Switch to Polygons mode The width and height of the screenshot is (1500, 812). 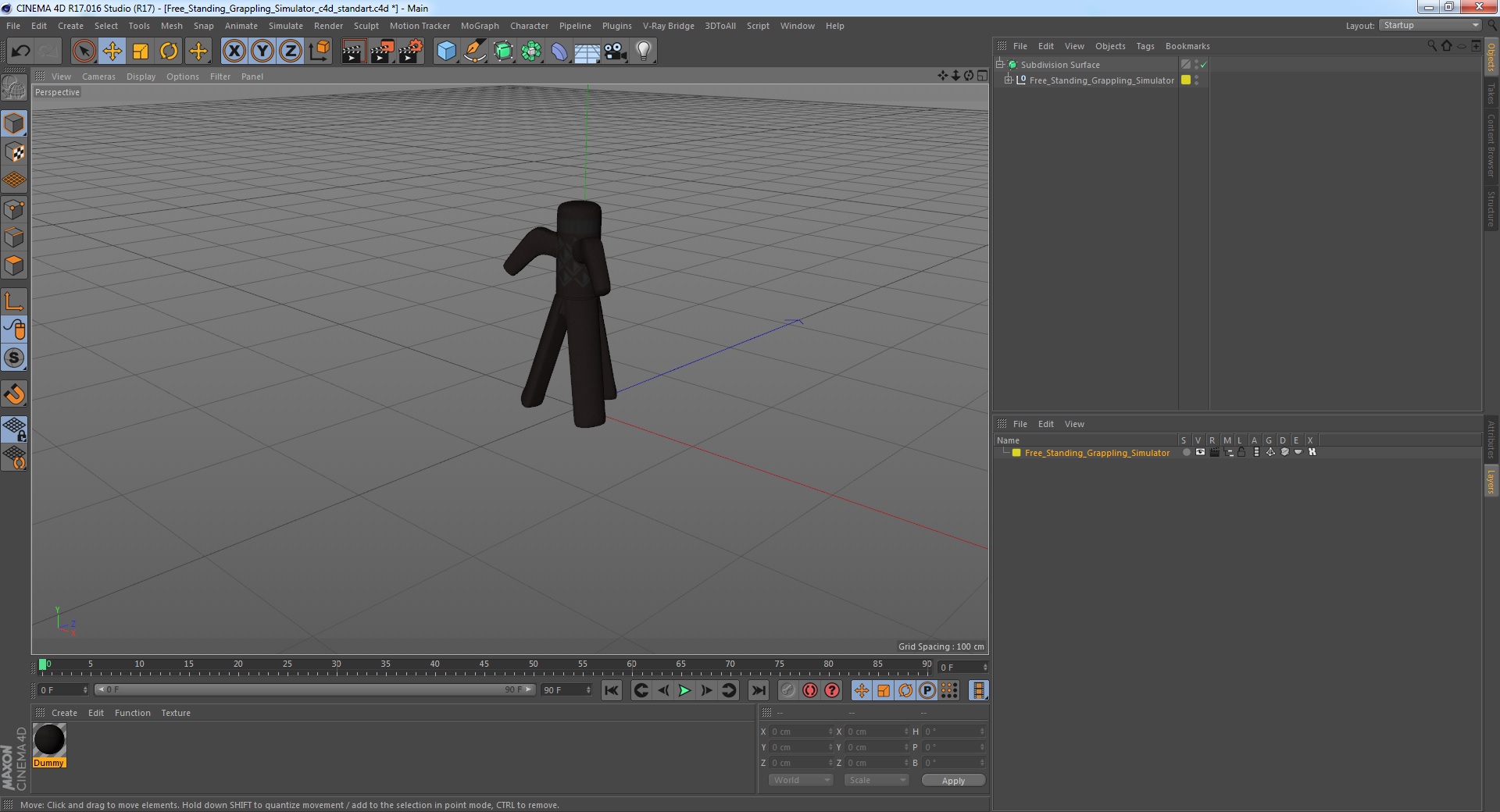pyautogui.click(x=14, y=265)
